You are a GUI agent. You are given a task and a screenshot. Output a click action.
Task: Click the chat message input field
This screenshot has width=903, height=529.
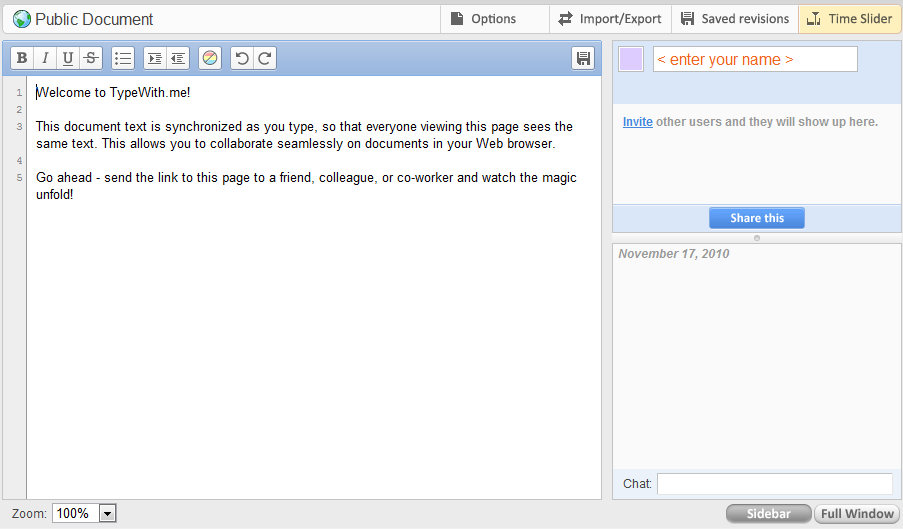[775, 484]
